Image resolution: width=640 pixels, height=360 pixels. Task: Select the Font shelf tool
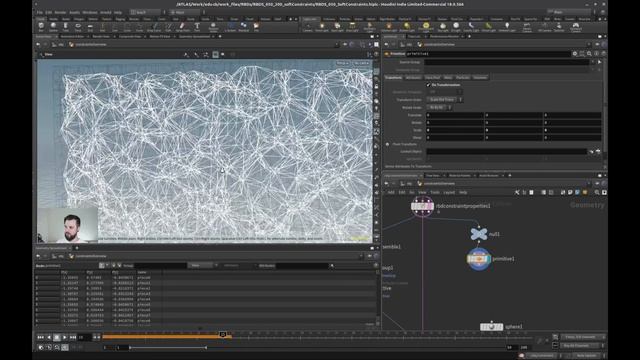pyautogui.click(x=197, y=27)
